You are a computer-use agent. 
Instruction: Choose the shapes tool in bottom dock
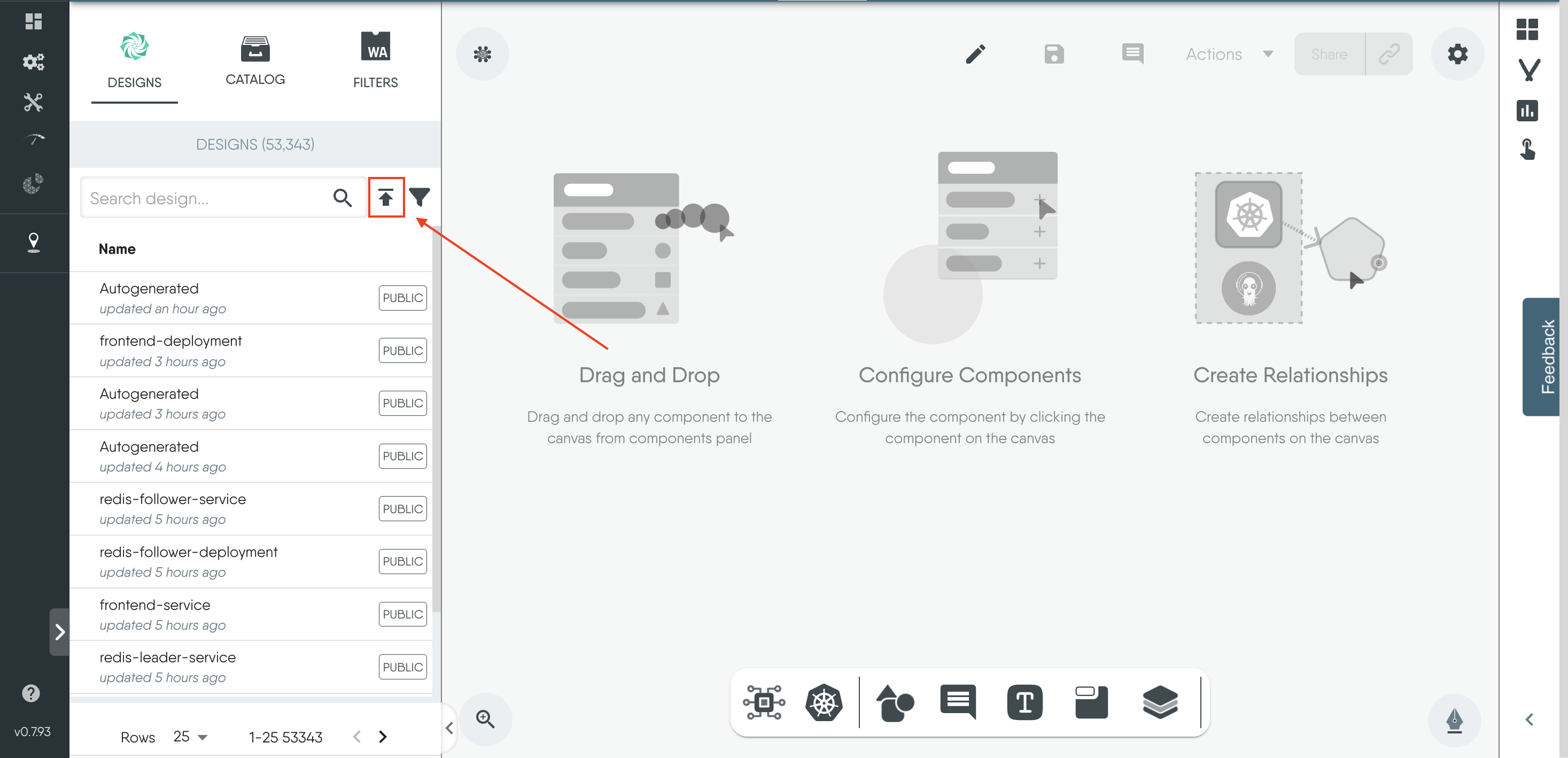[894, 702]
